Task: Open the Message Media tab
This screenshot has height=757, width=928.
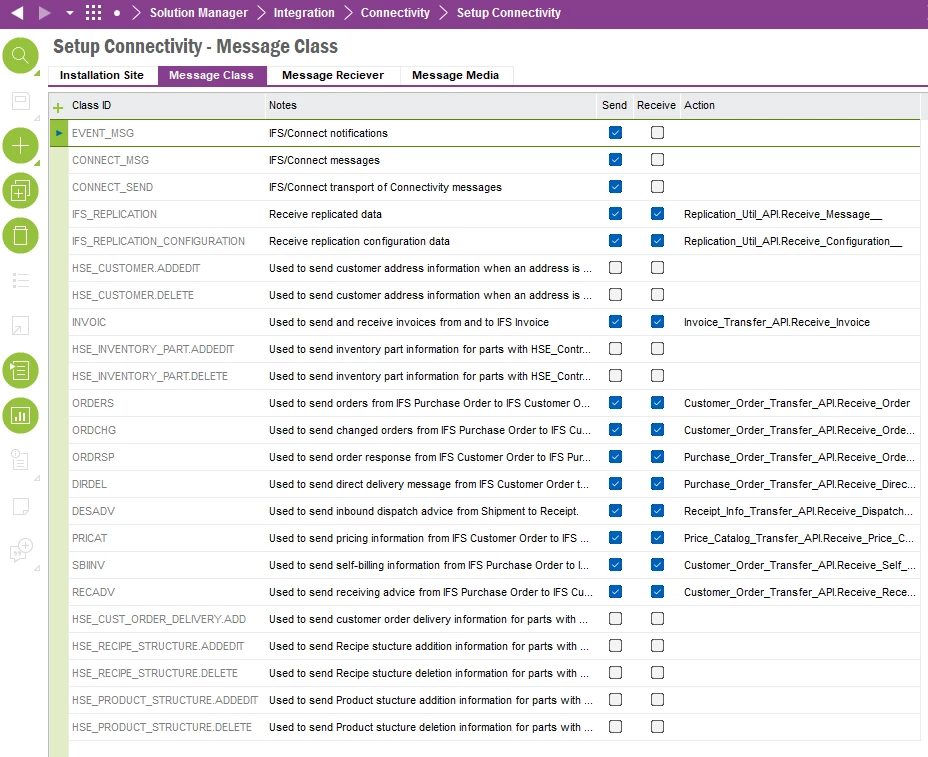Action: [455, 75]
